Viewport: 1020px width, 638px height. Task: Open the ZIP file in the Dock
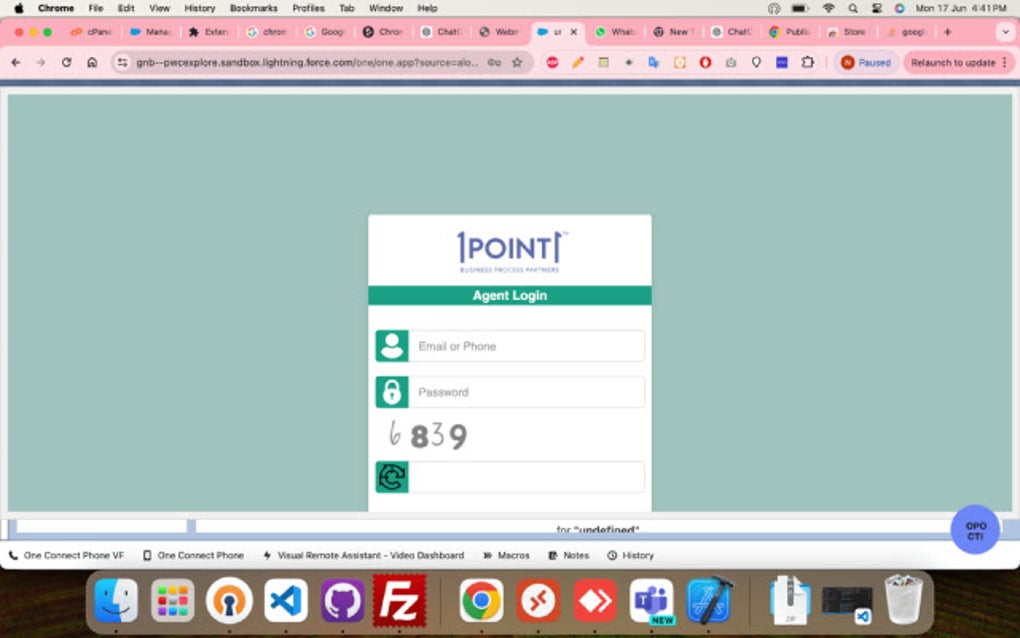[x=790, y=600]
